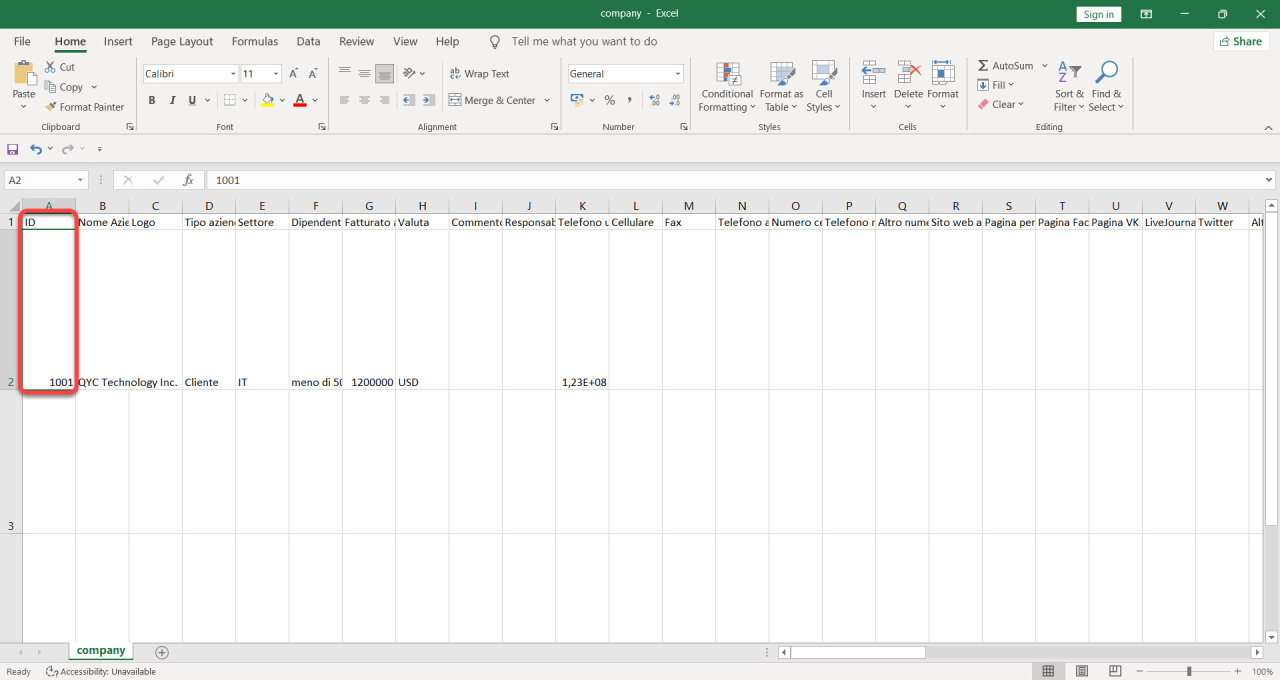1280x680 pixels.
Task: Click the Decrease Decimal icon
Action: (676, 100)
